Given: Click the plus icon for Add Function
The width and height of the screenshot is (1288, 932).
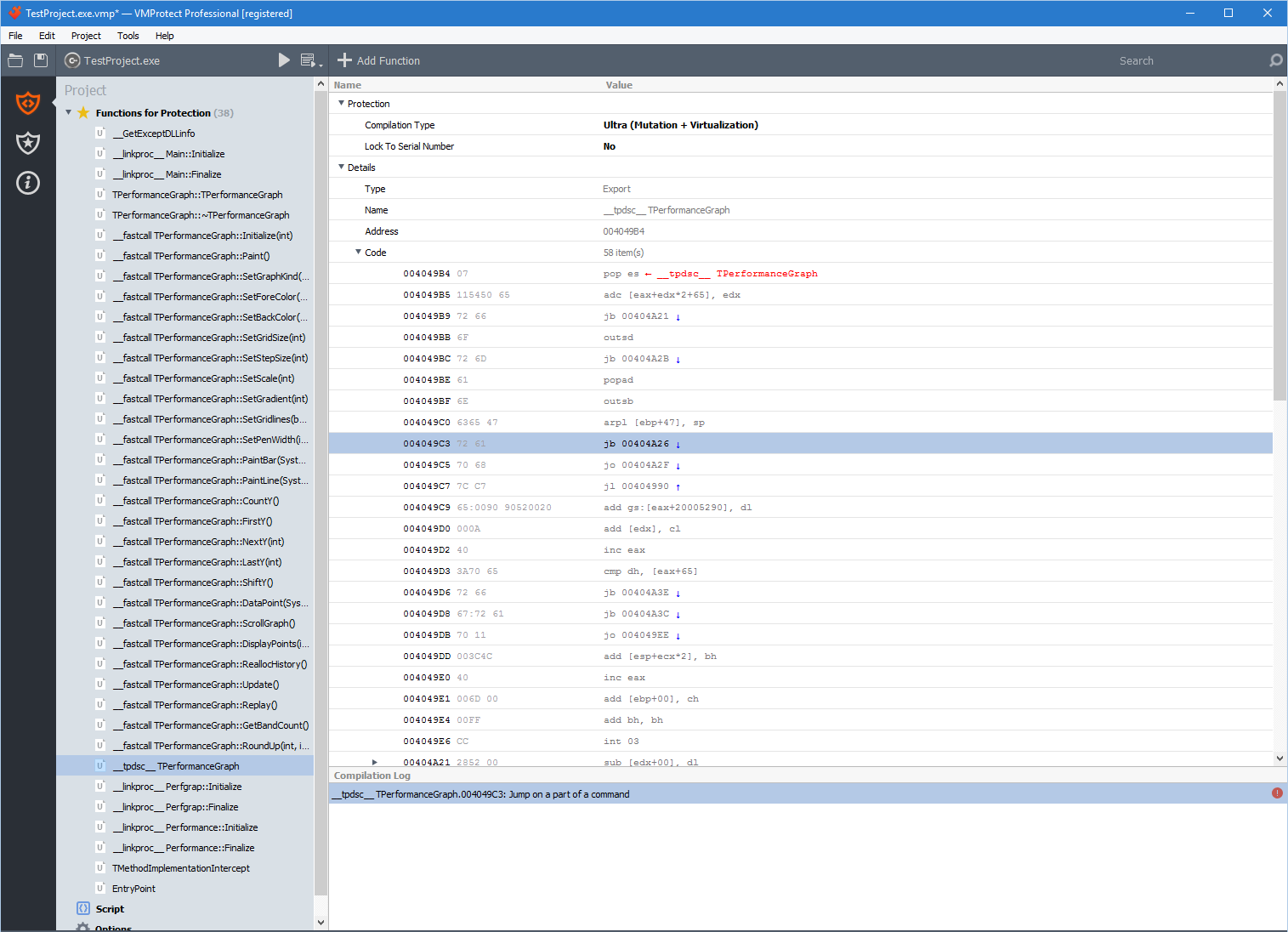Looking at the screenshot, I should pos(344,60).
